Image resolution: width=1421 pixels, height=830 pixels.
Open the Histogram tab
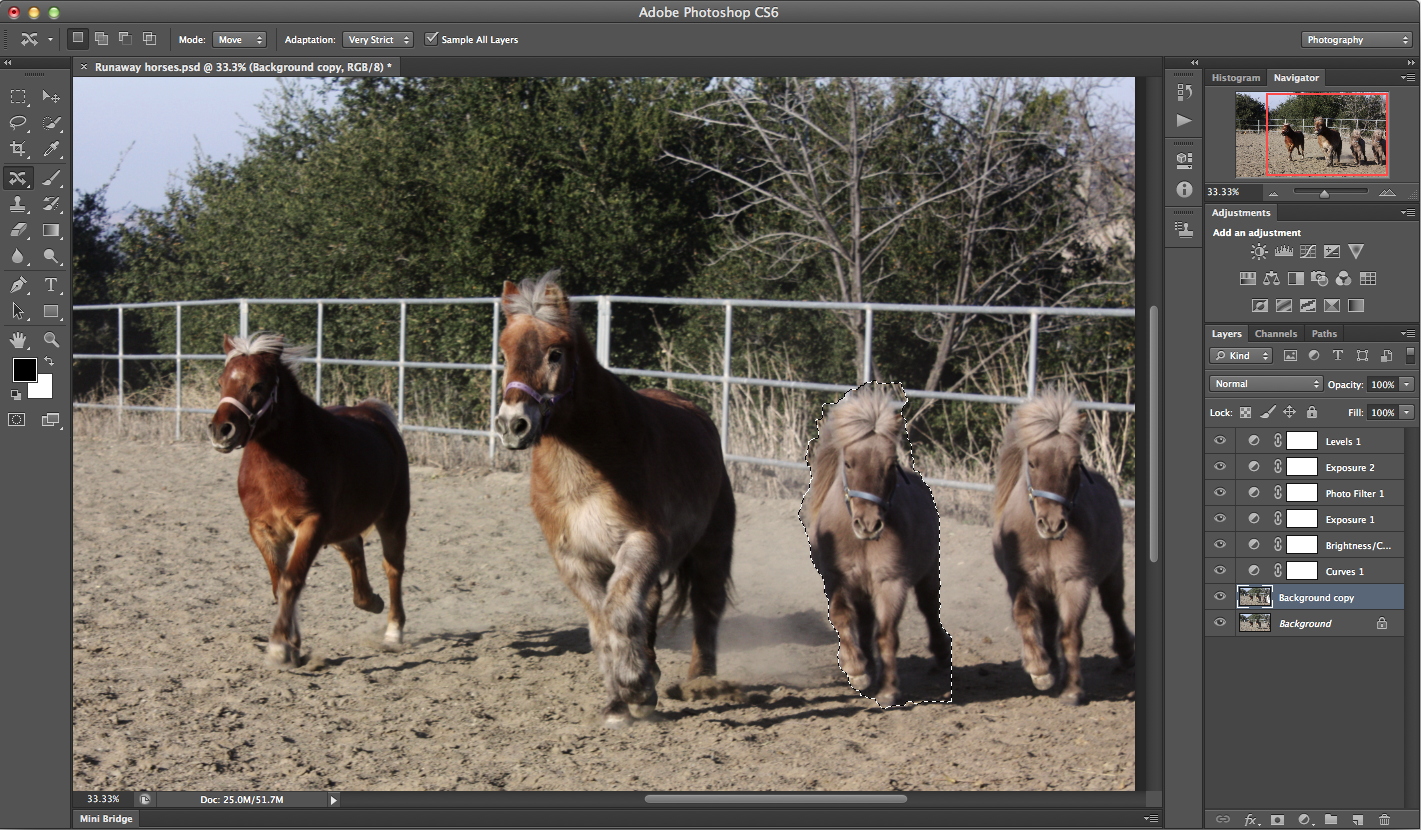tap(1236, 78)
